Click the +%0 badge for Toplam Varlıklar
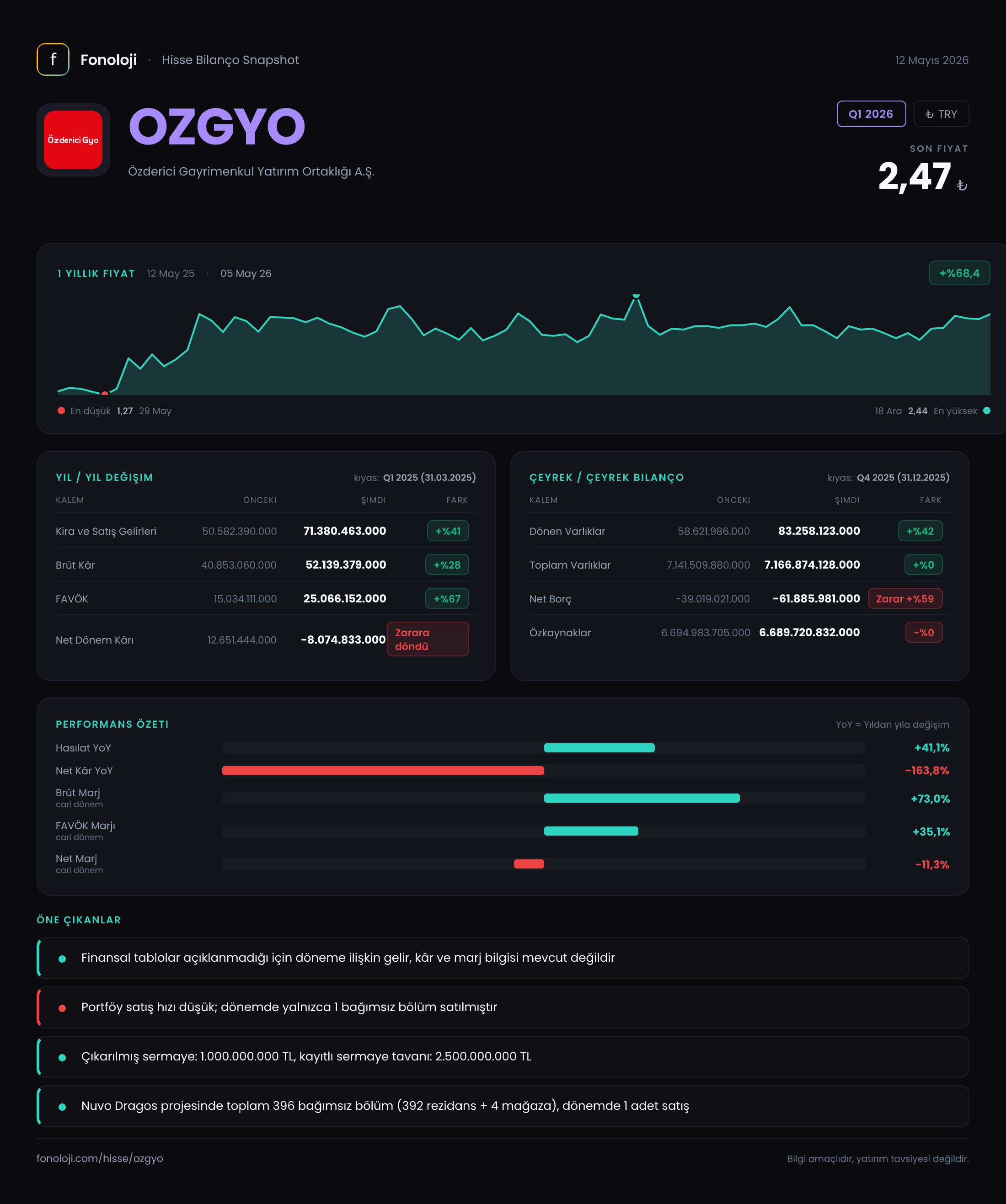 [x=923, y=565]
